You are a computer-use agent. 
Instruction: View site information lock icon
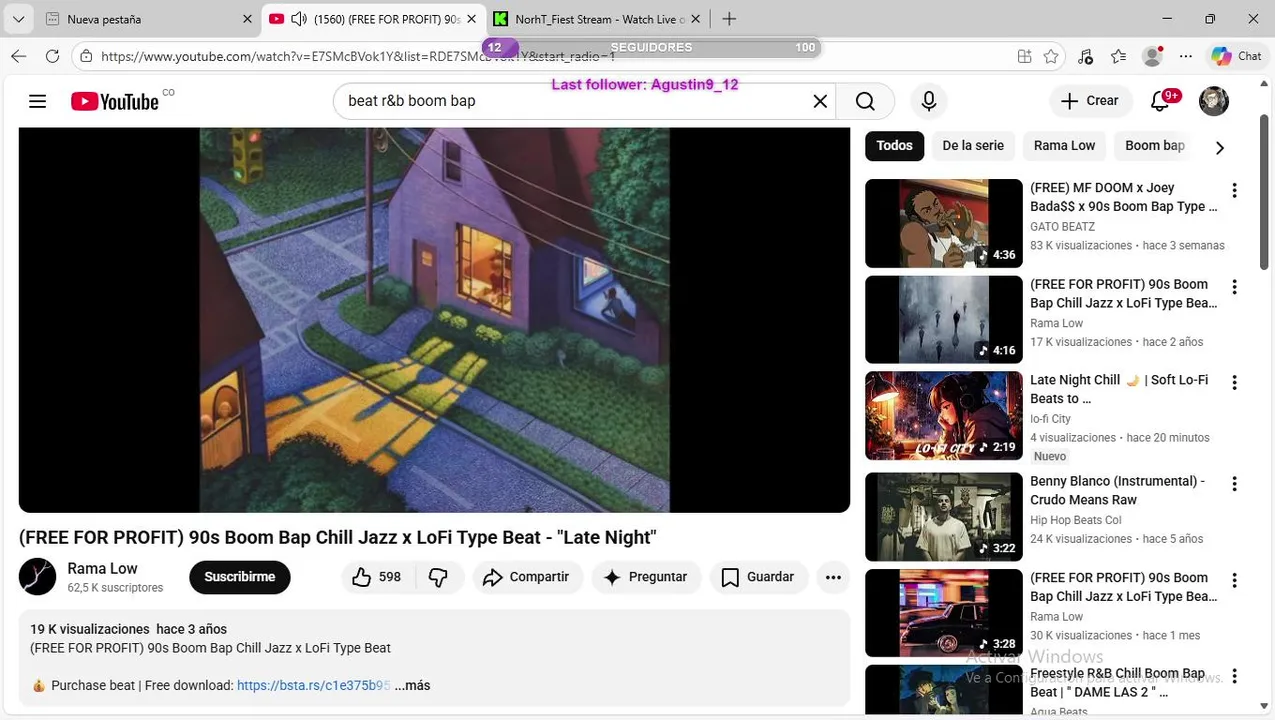coord(87,56)
